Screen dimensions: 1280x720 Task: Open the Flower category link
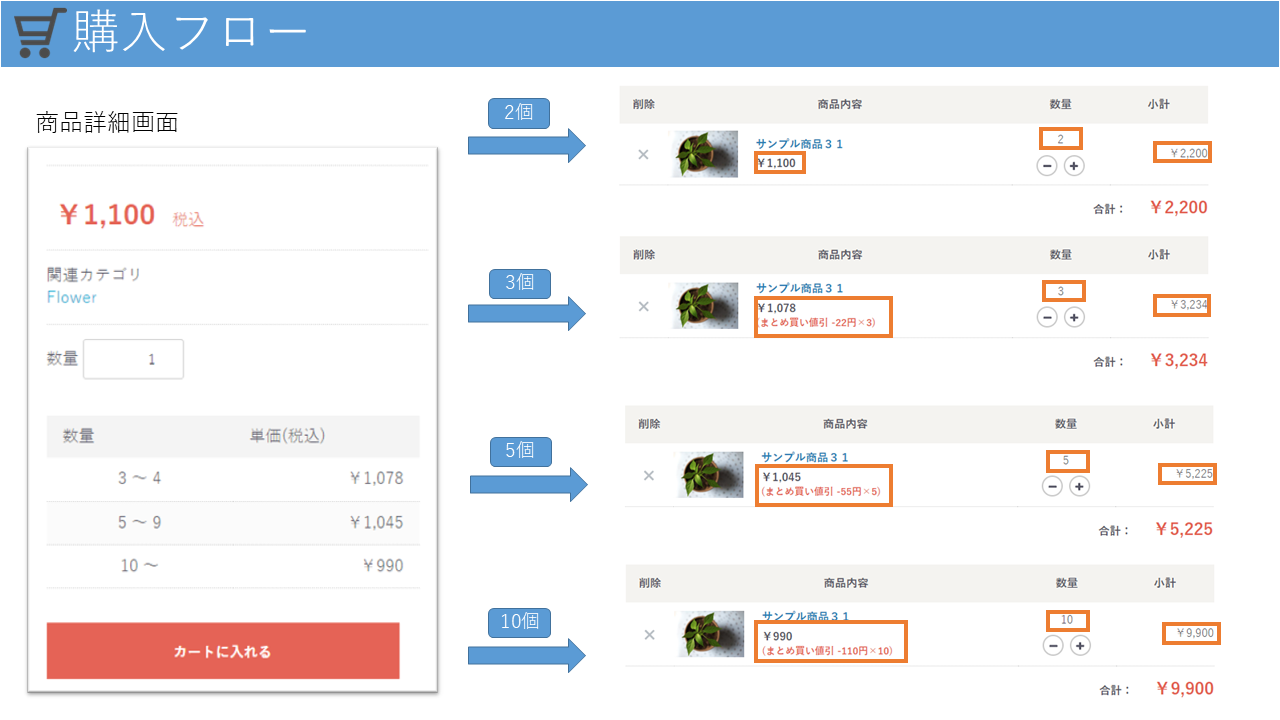[x=72, y=297]
